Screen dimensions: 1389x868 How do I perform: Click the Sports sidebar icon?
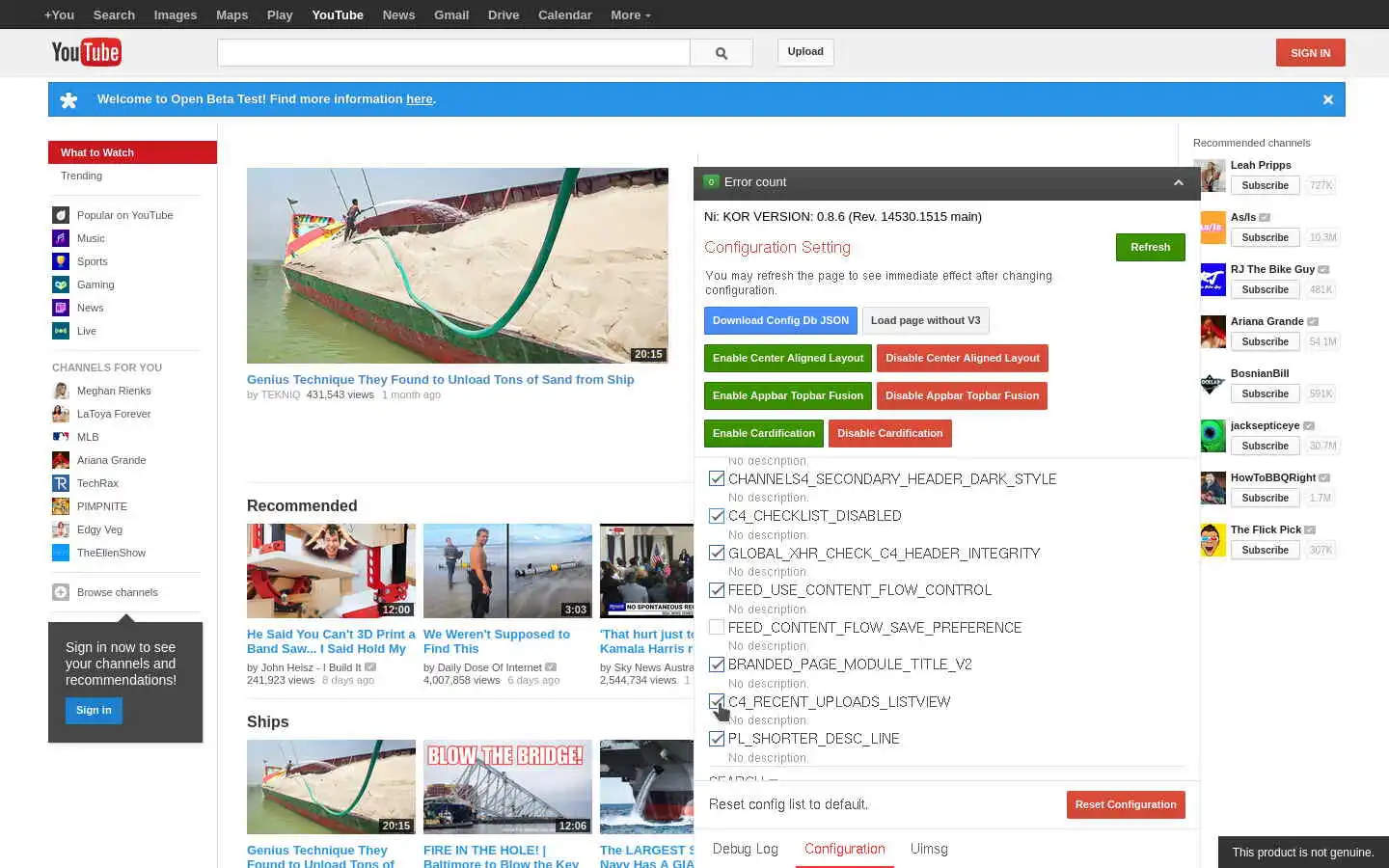pos(61,261)
